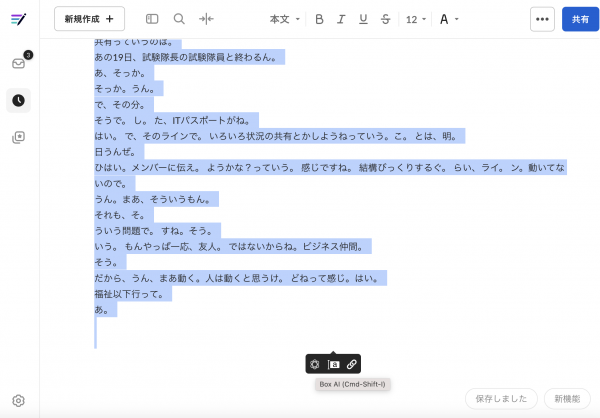Screen dimensions: 600x418
Task: Open the font size 12 dropdown
Action: point(416,19)
